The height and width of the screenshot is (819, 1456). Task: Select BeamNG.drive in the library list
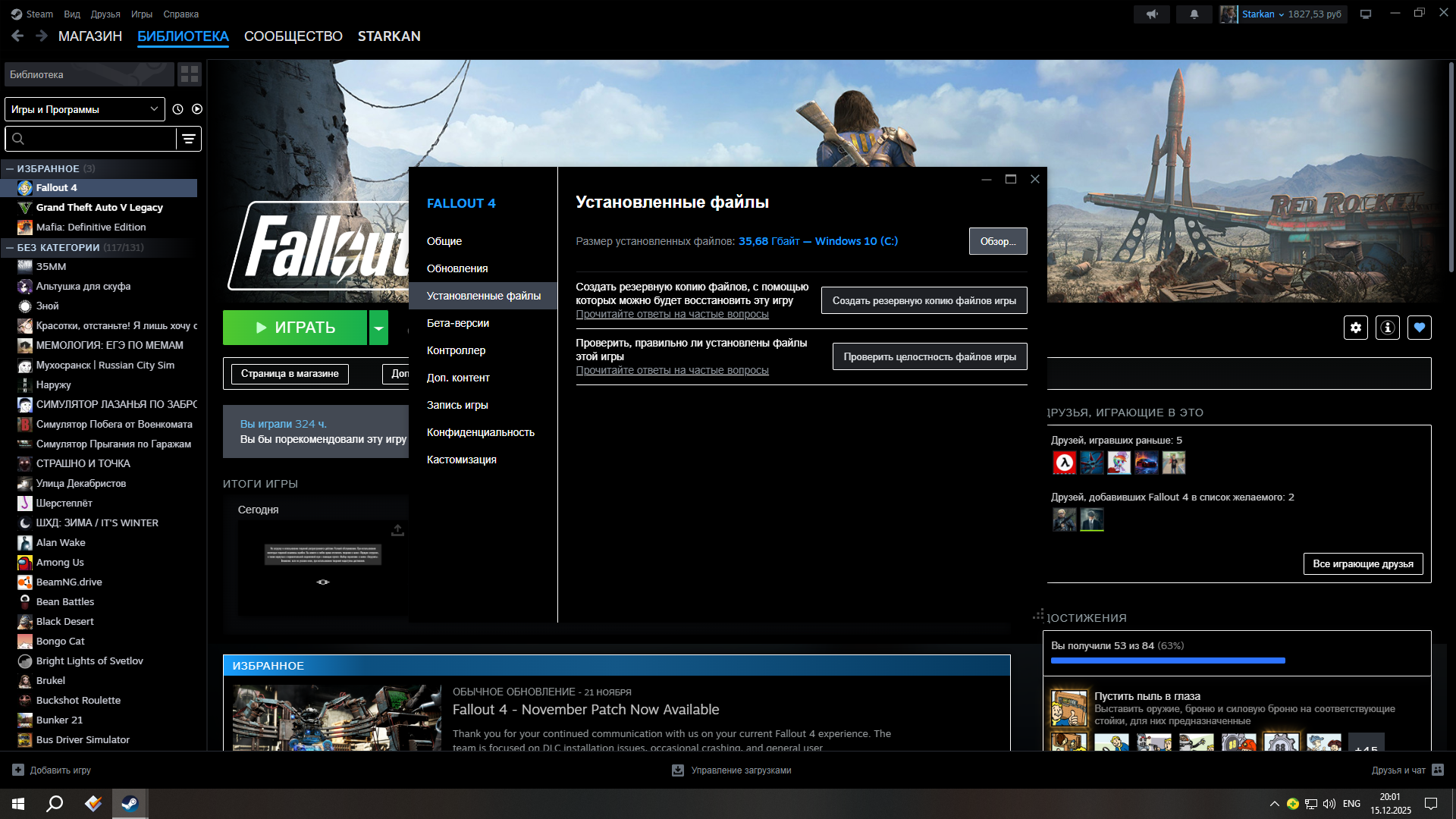click(100, 582)
